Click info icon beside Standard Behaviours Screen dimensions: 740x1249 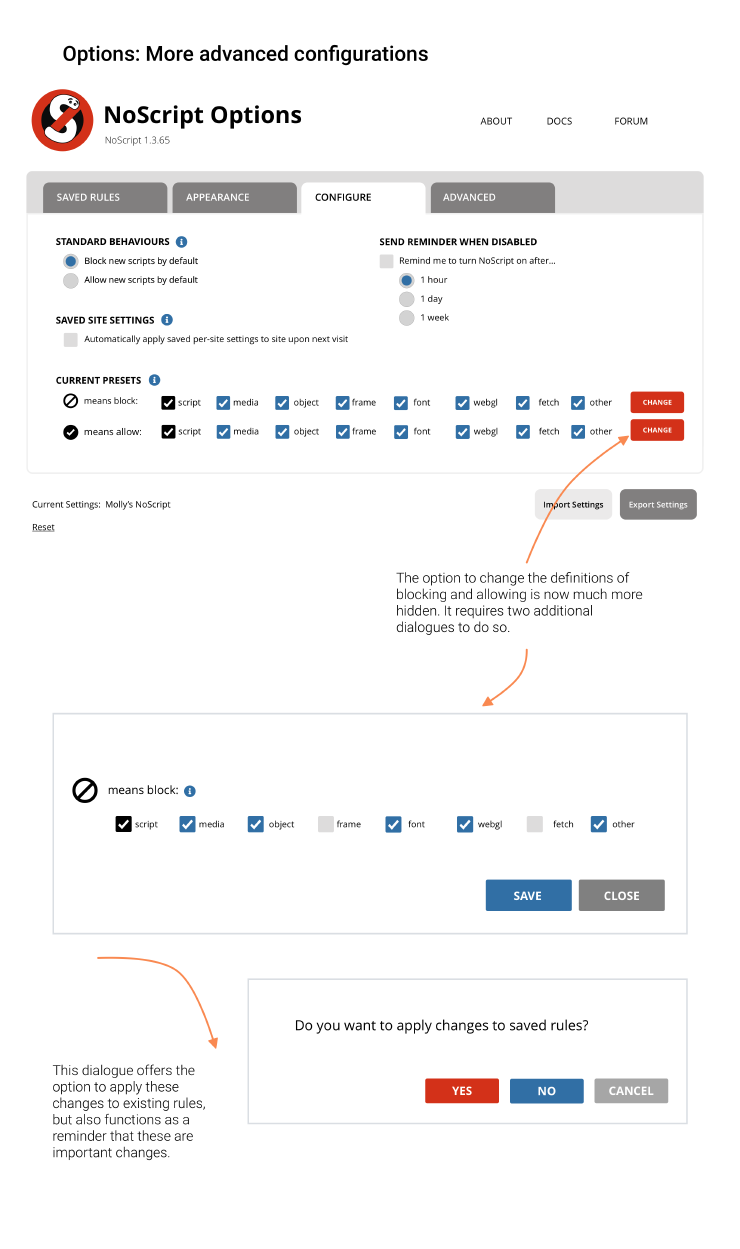[x=181, y=242]
